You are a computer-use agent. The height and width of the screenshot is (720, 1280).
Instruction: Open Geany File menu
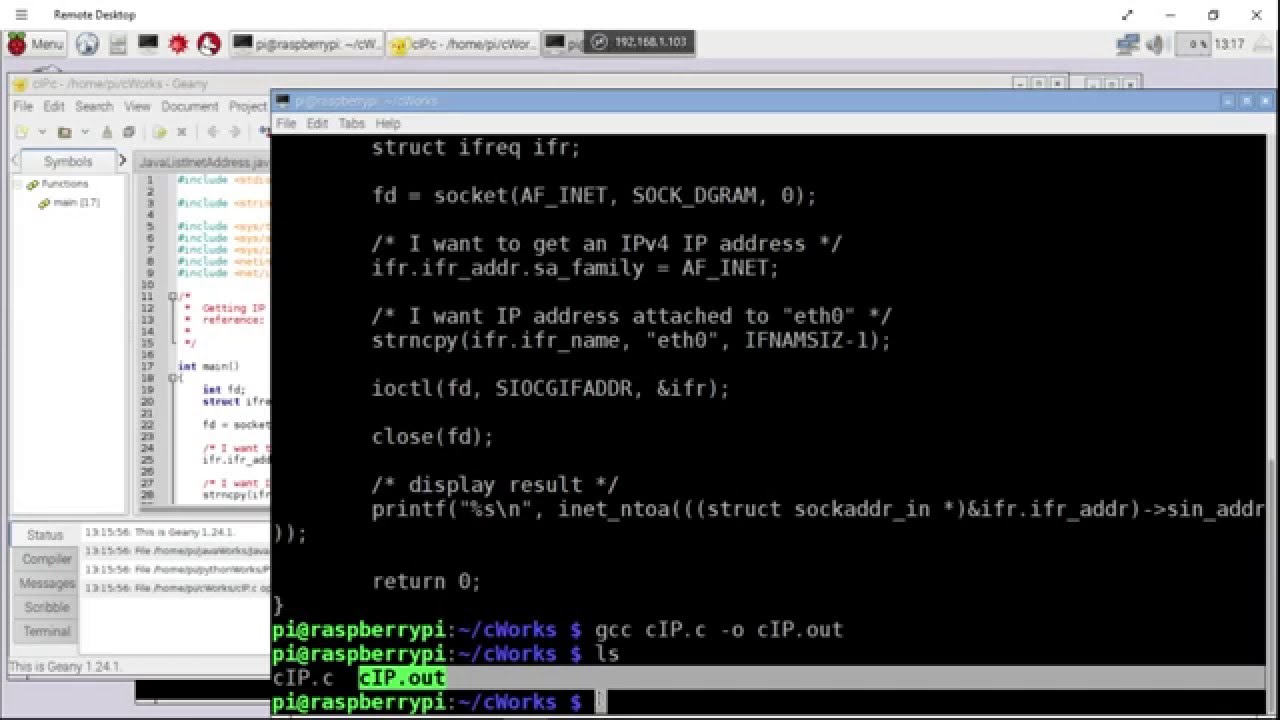[x=23, y=106]
